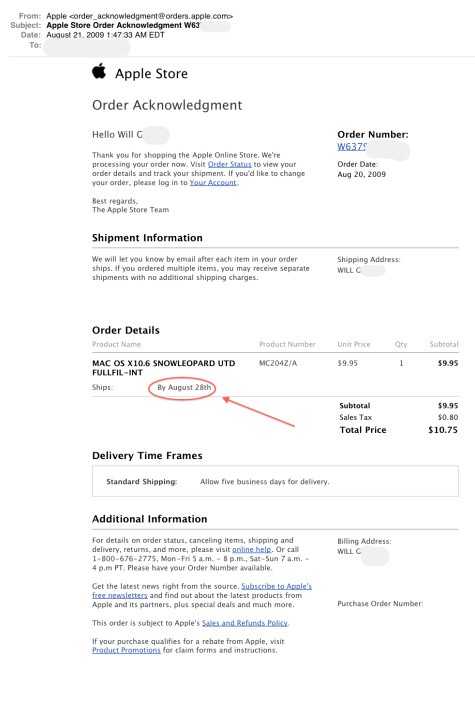Click the Mac OS X10.6 Snowleopard product name
The width and height of the screenshot is (475, 702).
tap(163, 368)
